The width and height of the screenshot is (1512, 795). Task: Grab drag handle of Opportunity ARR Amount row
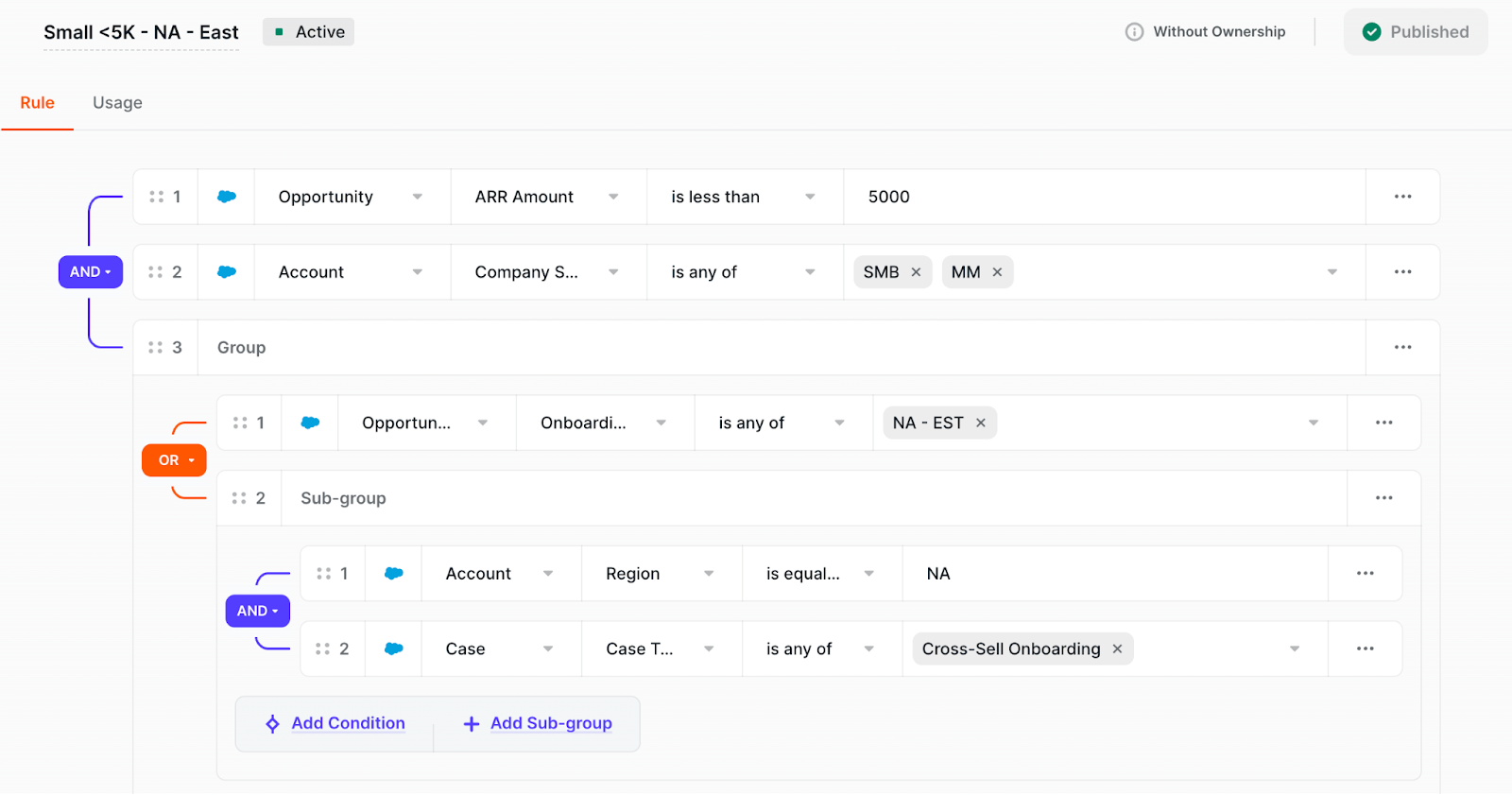point(156,197)
